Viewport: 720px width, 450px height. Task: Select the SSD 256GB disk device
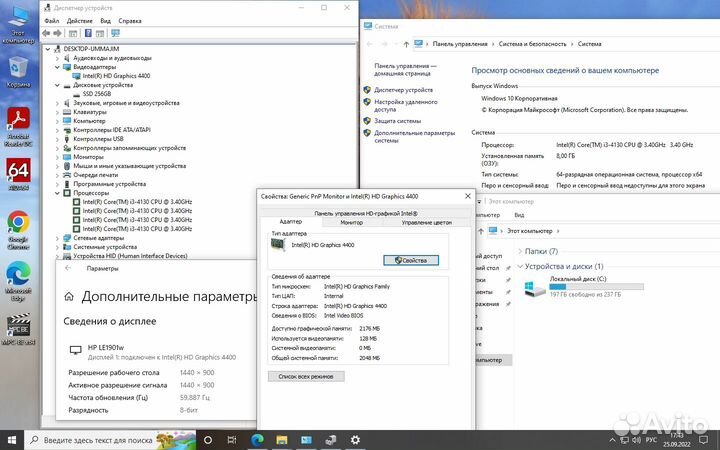97,94
